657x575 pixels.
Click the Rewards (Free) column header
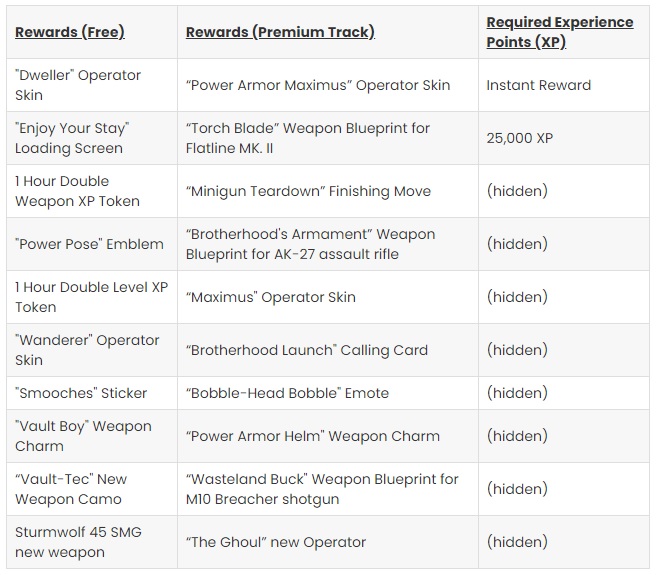70,32
